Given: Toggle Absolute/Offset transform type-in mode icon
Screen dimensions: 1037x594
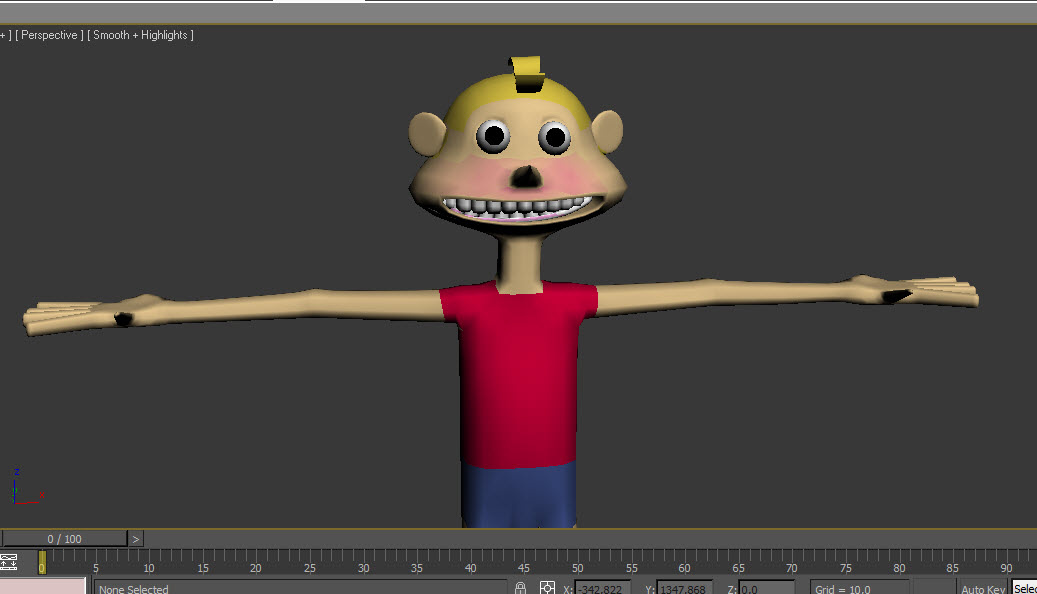Looking at the screenshot, I should click(547, 588).
